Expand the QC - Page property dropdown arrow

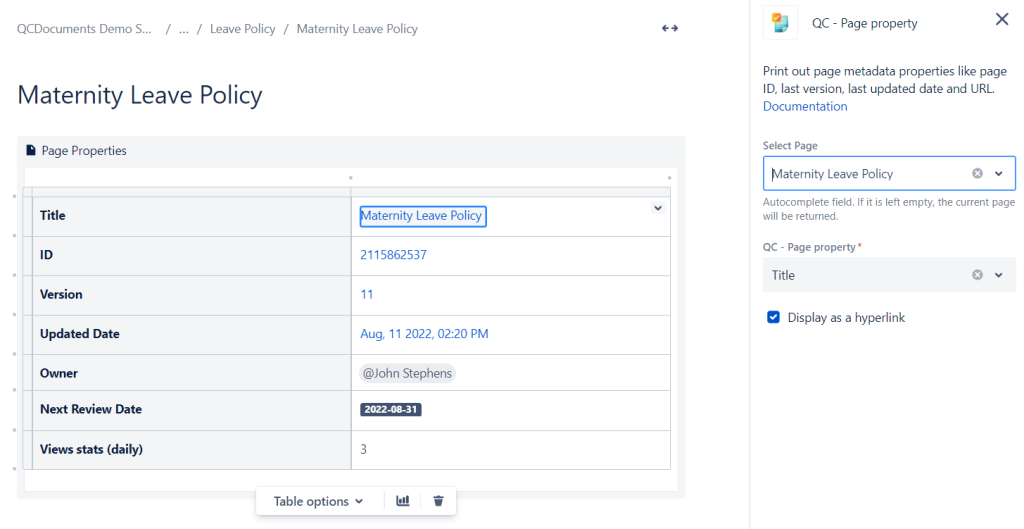click(x=999, y=275)
